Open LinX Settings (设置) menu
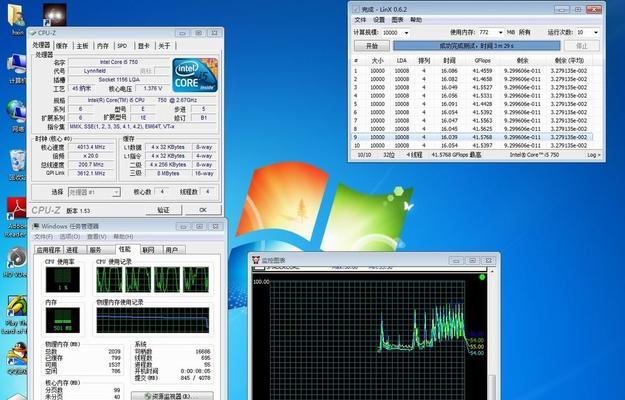The height and width of the screenshot is (400, 625). click(x=379, y=20)
